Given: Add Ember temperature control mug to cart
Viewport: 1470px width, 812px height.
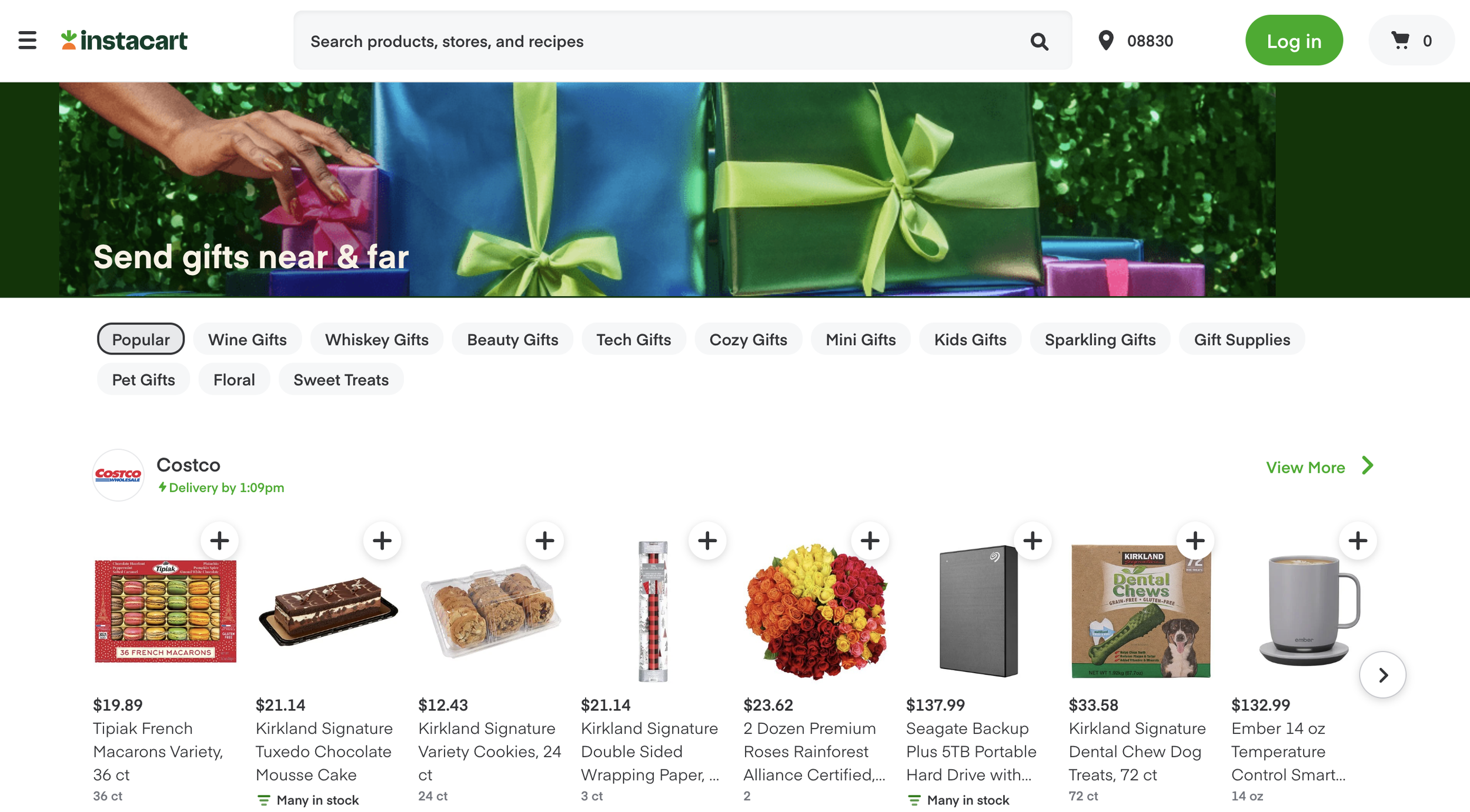Looking at the screenshot, I should point(1357,540).
